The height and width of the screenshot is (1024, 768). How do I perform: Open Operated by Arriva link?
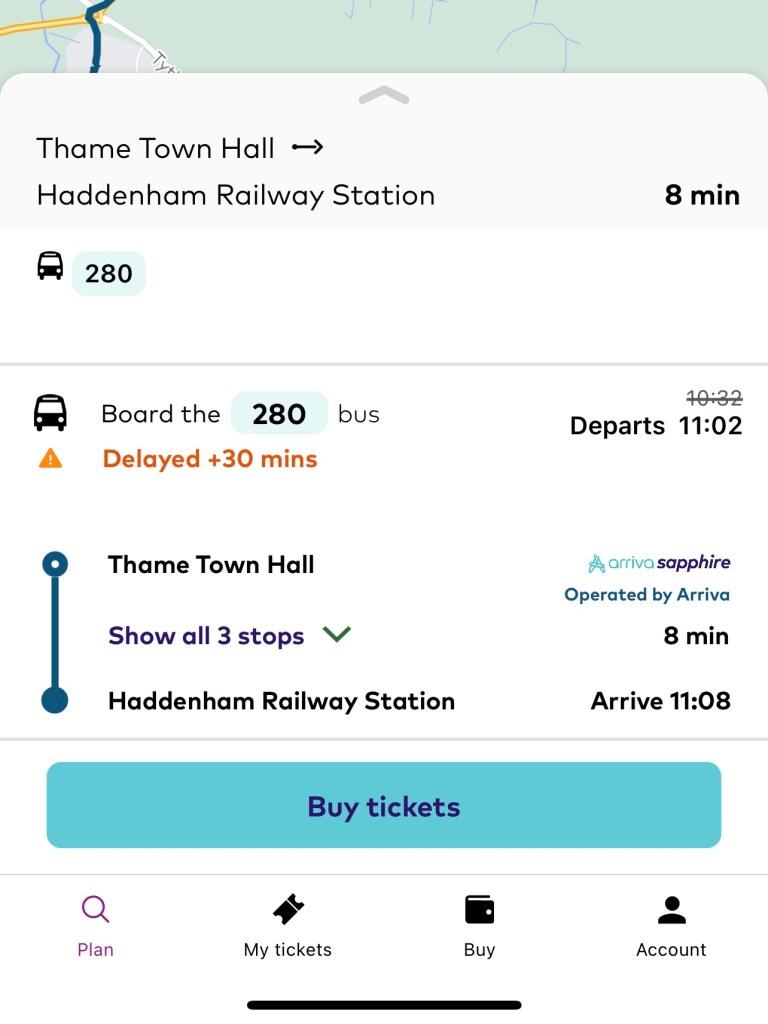coord(646,595)
